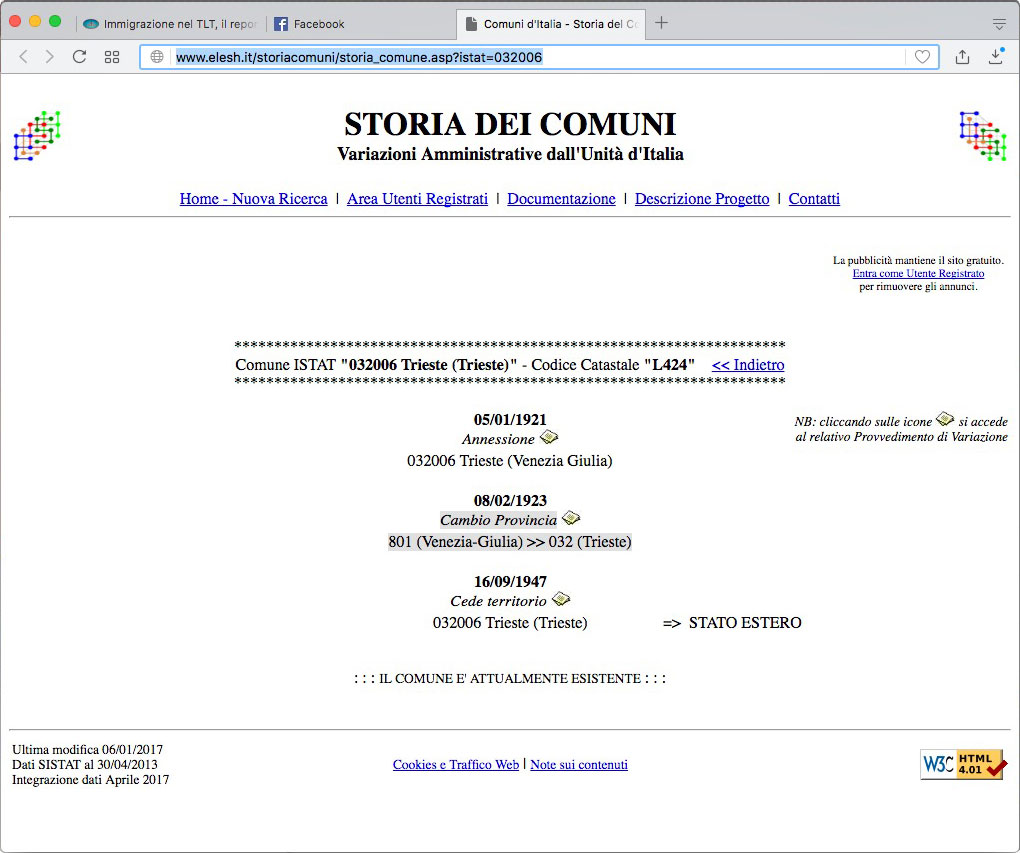Open the tab grid overview icon

point(112,57)
